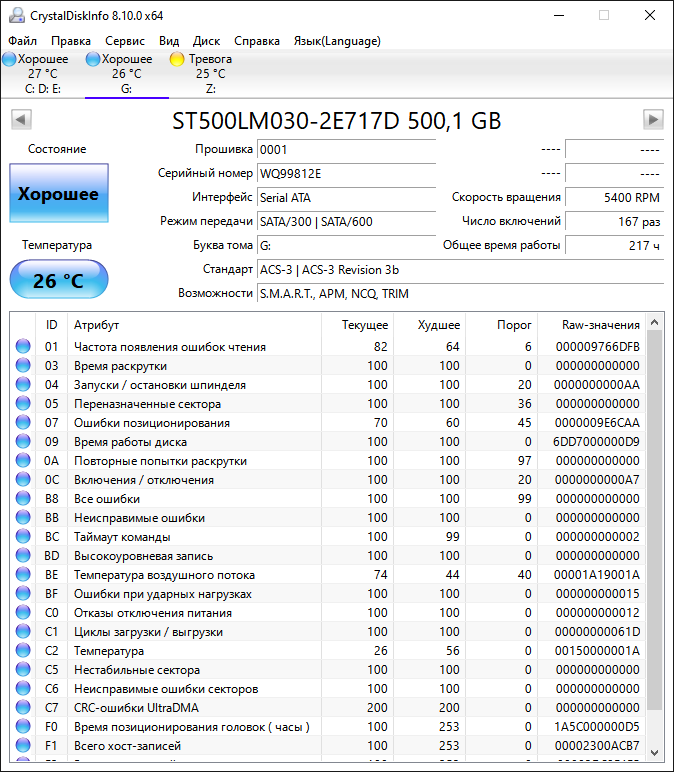The height and width of the screenshot is (772, 674).
Task: Click disk model title ST500LM030-2E717D 500,1 GB
Action: point(337,121)
